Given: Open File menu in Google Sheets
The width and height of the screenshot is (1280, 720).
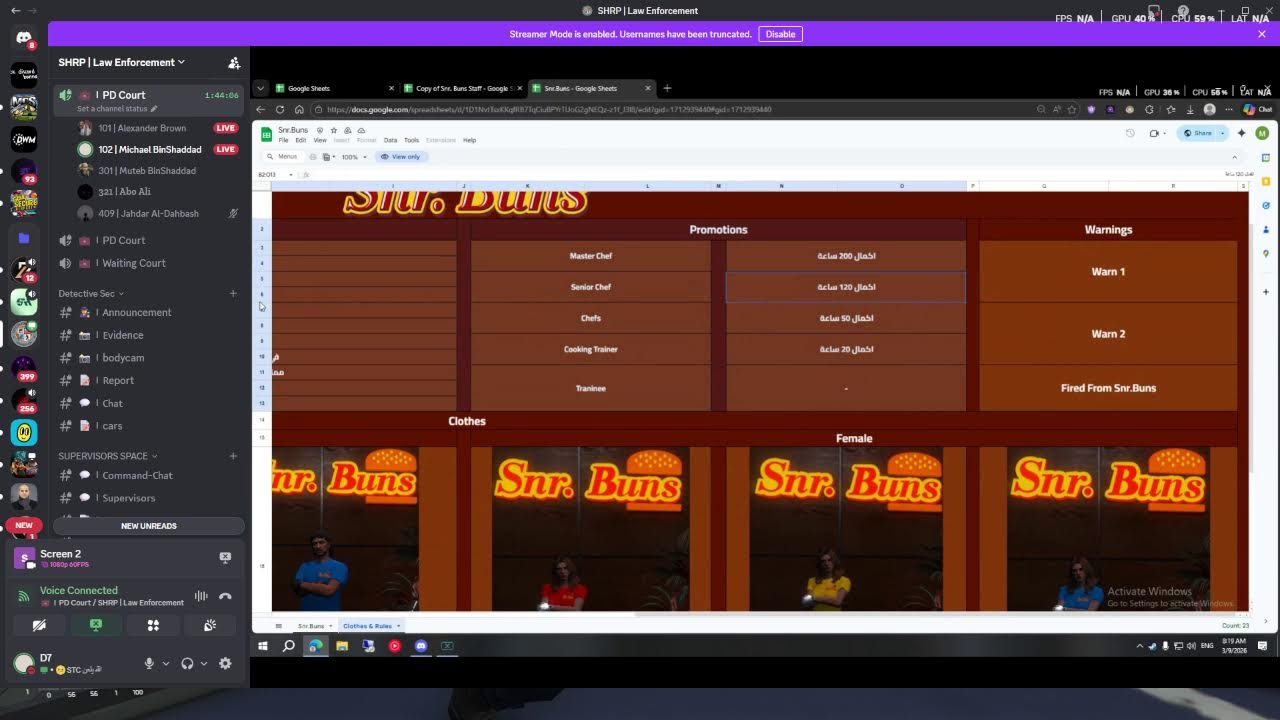Looking at the screenshot, I should point(283,140).
